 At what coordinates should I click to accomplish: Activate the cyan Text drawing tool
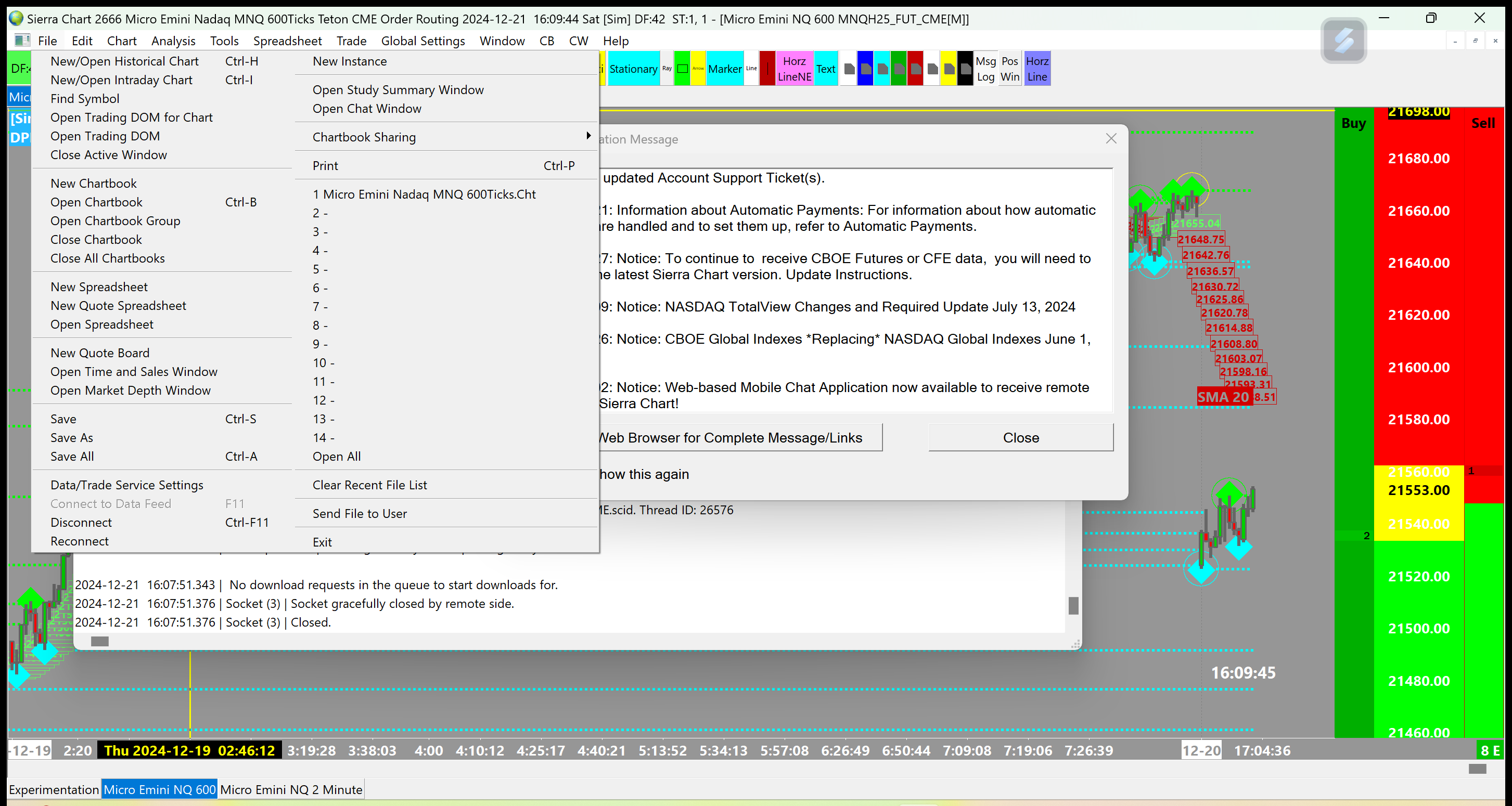pos(825,69)
